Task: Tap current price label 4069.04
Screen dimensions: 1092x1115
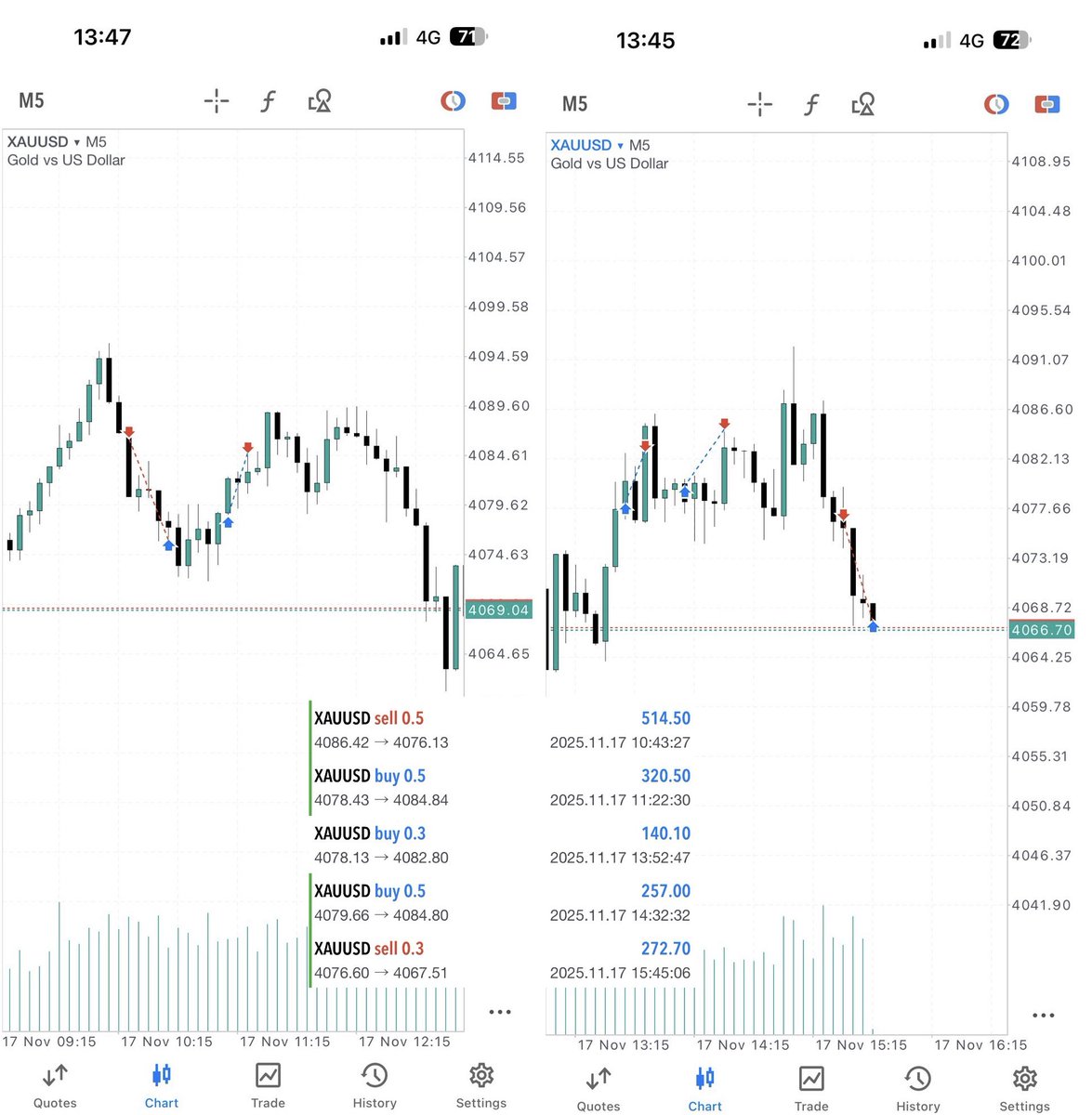Action: 498,610
